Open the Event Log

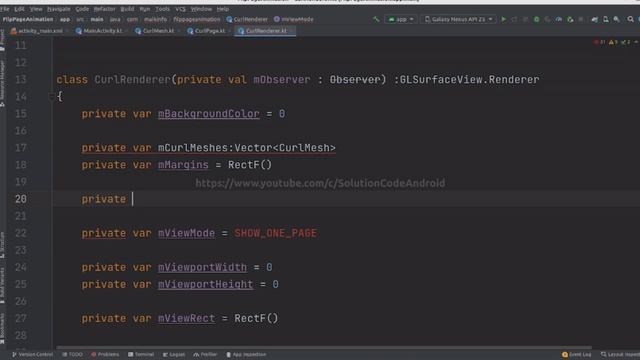click(576, 354)
